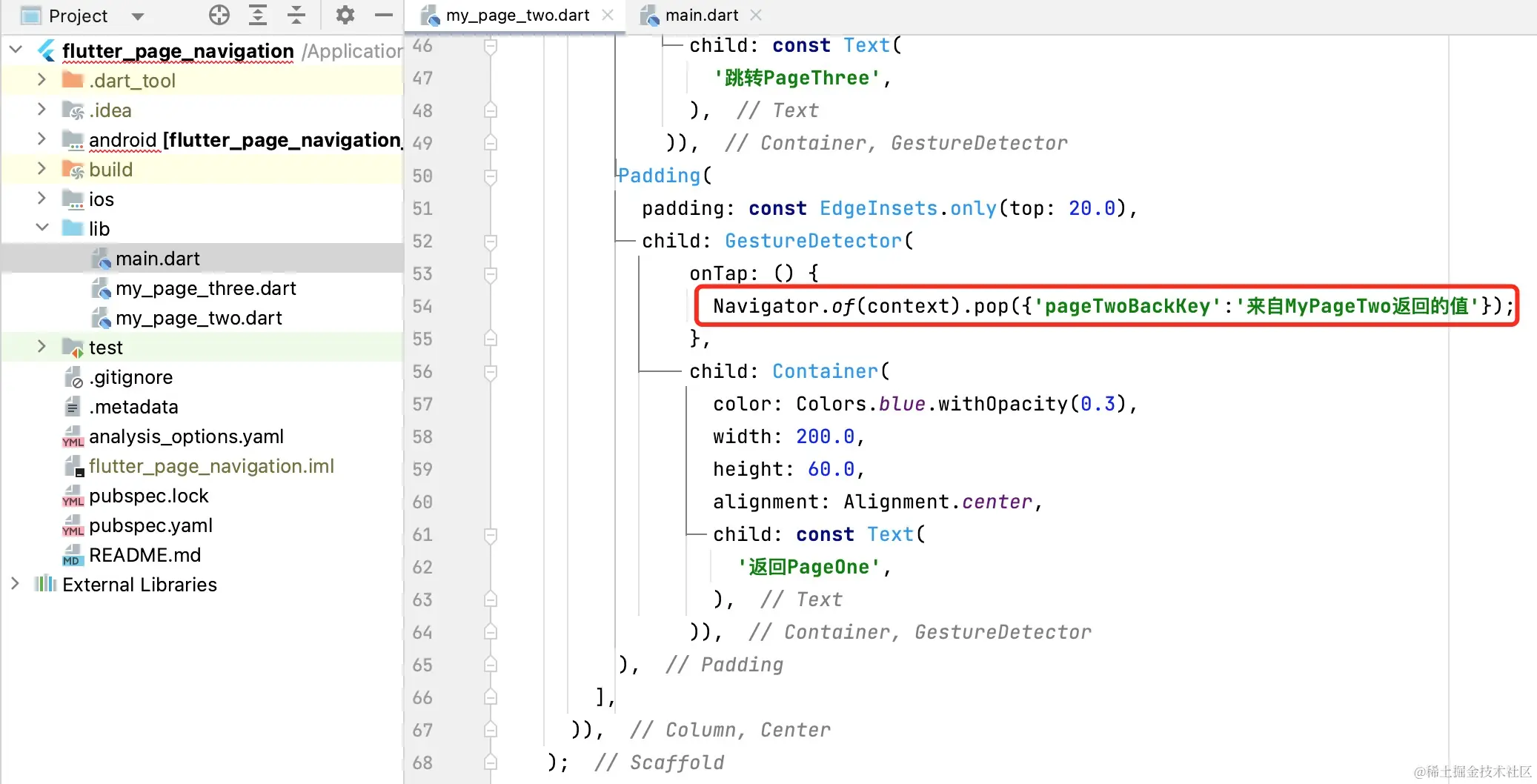The image size is (1537, 784).
Task: Click the ios folder icon
Action: [73, 199]
